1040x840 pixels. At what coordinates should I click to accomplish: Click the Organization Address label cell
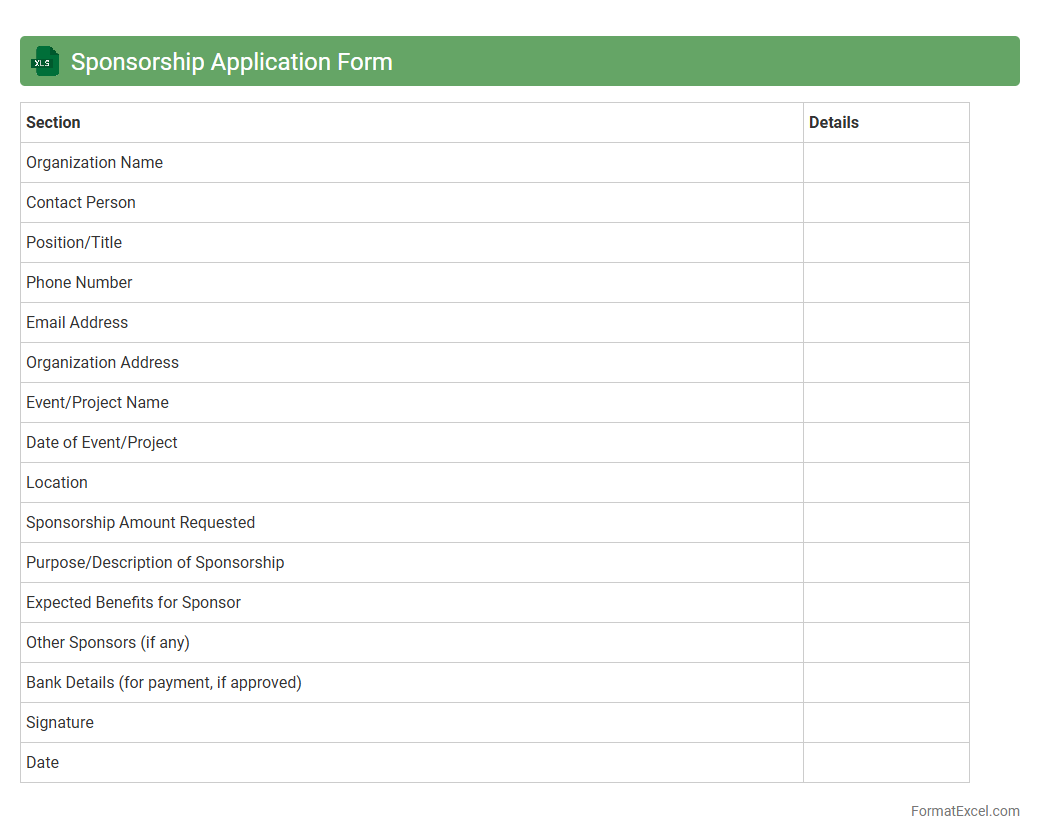click(102, 362)
